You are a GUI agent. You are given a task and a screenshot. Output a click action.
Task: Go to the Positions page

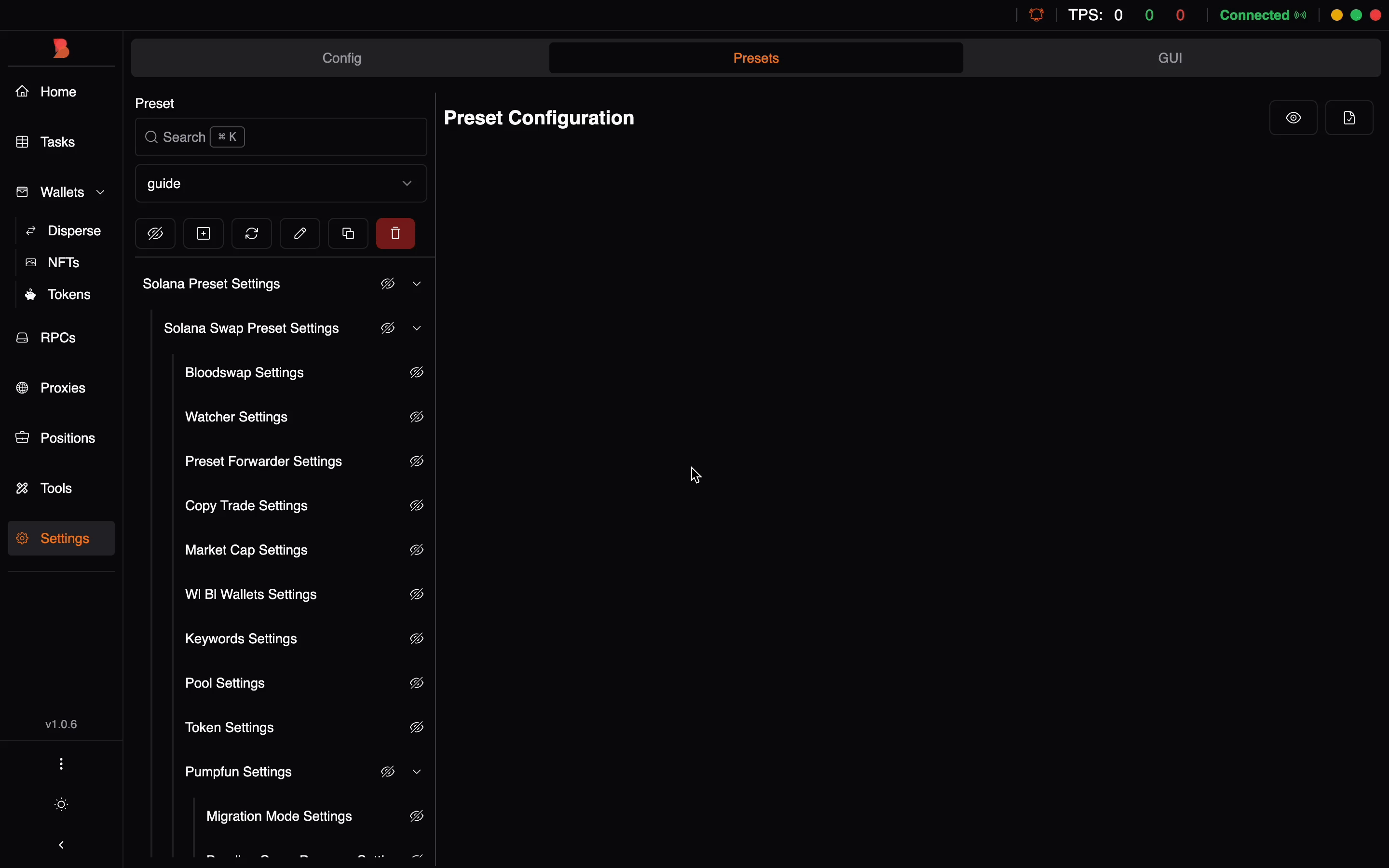(x=67, y=439)
